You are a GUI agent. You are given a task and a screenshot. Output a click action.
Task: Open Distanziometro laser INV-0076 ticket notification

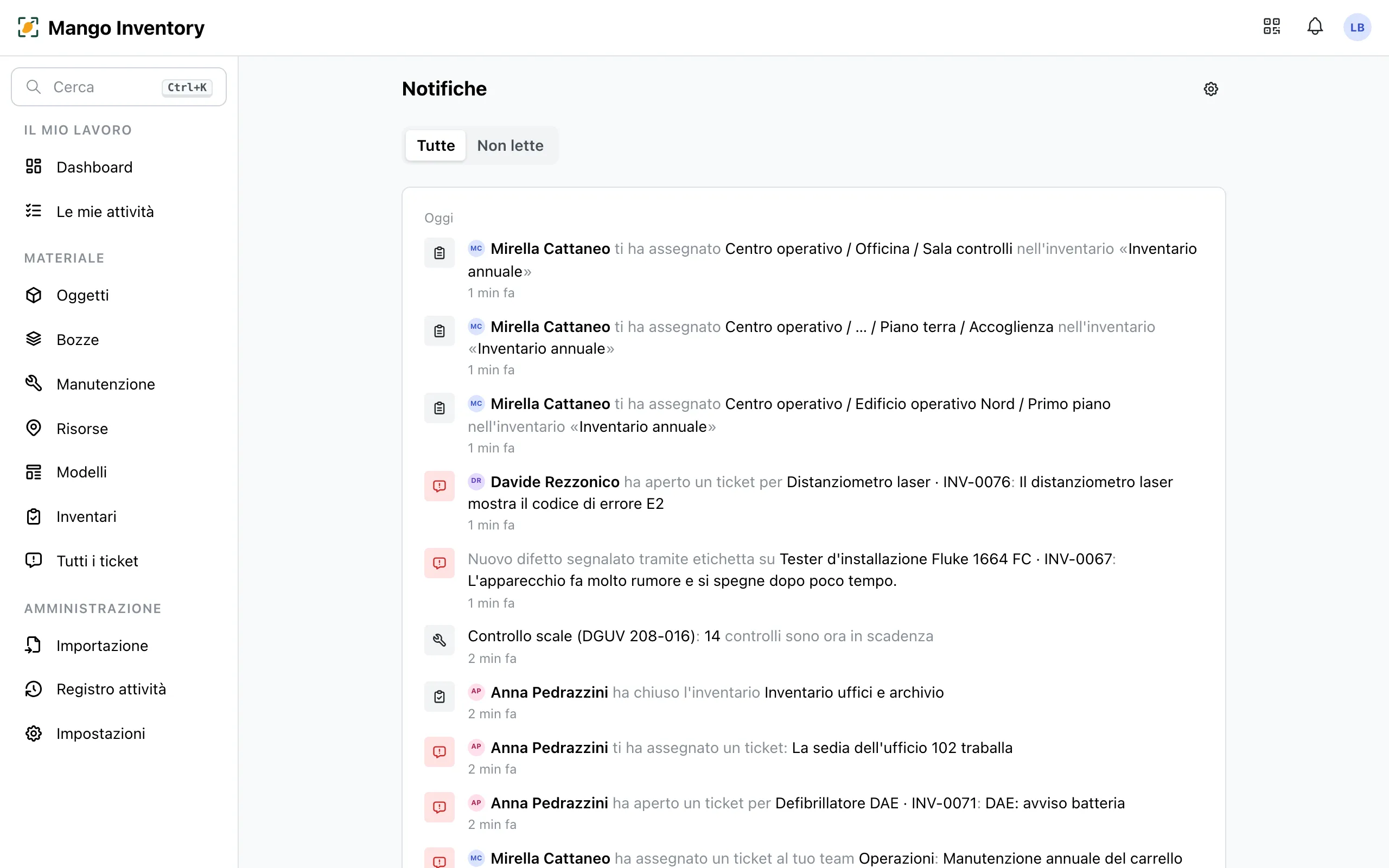click(x=813, y=502)
